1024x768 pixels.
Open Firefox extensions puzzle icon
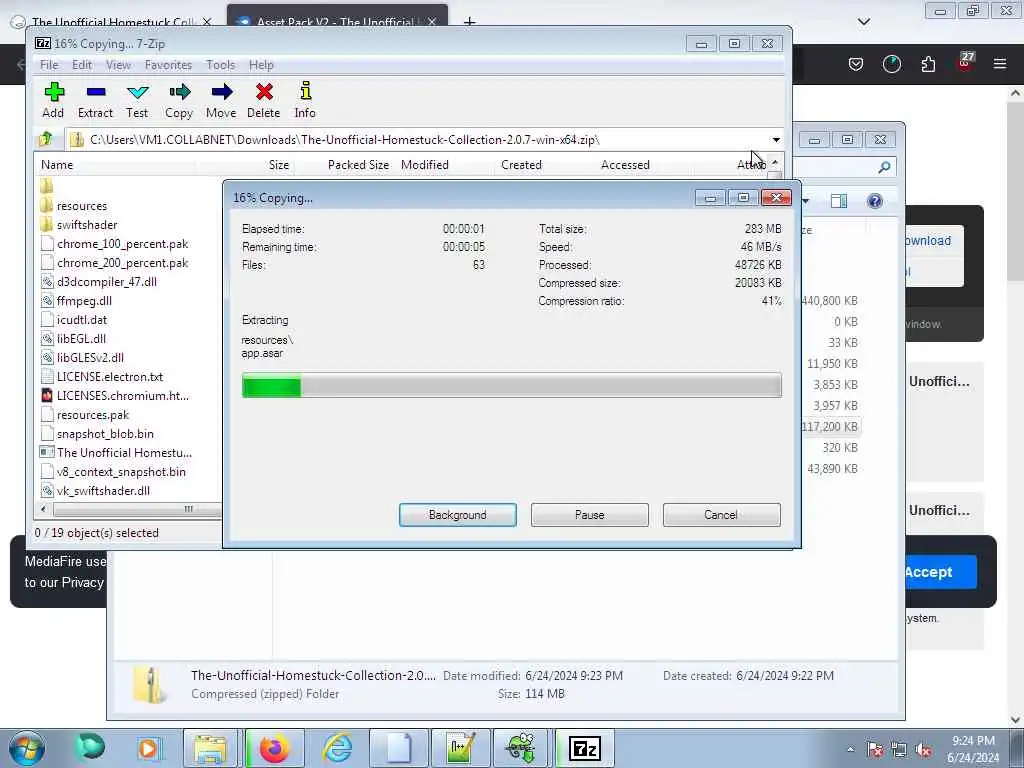[x=928, y=64]
